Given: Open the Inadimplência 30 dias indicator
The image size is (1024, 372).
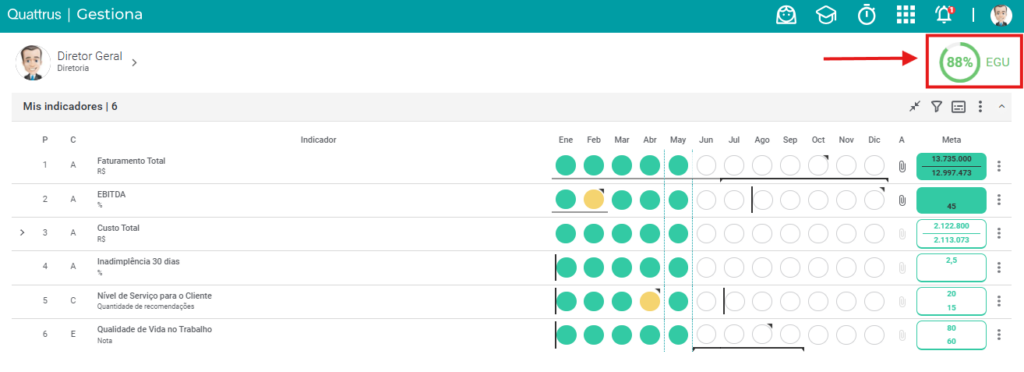Looking at the screenshot, I should [138, 262].
